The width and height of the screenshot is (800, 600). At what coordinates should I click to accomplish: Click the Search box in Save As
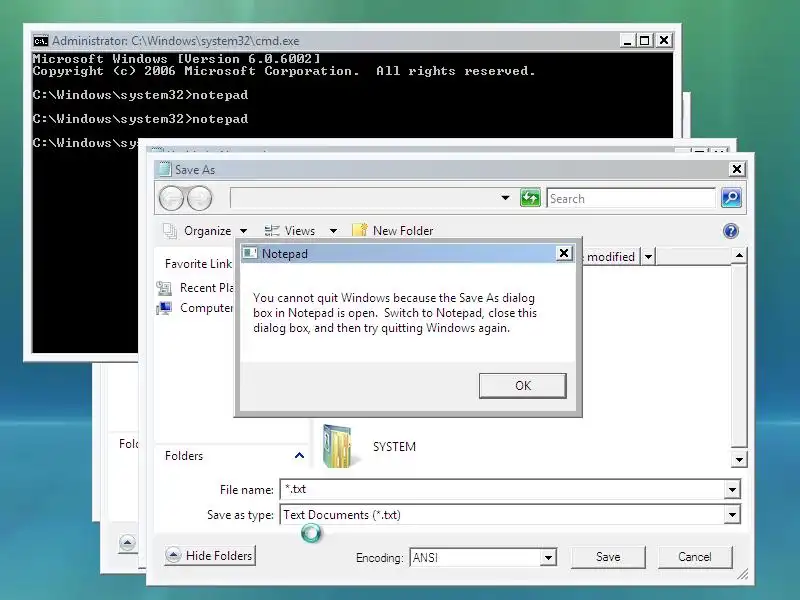(631, 198)
